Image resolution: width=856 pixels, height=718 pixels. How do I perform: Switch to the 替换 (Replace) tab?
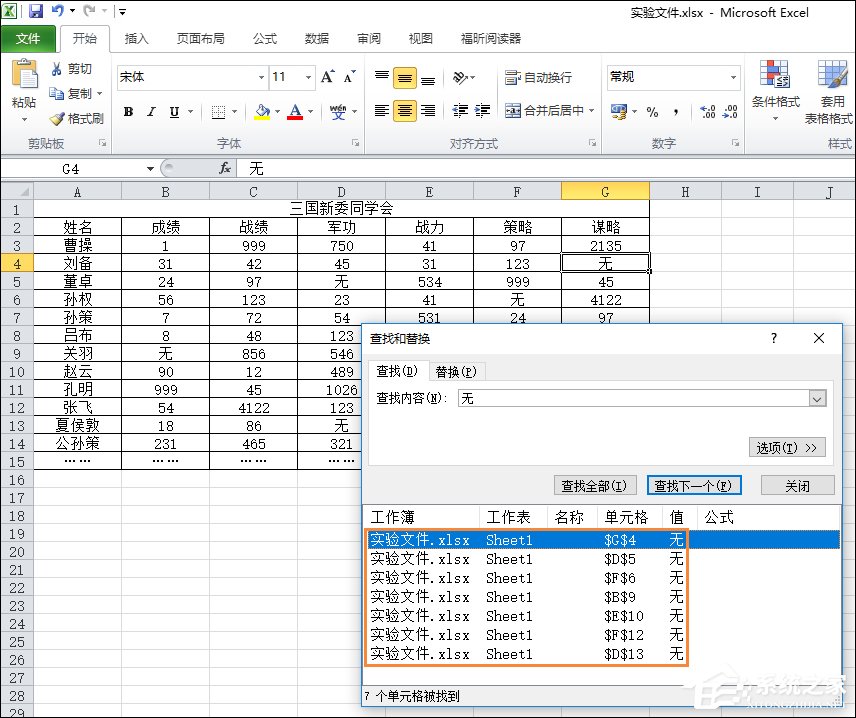tap(456, 370)
